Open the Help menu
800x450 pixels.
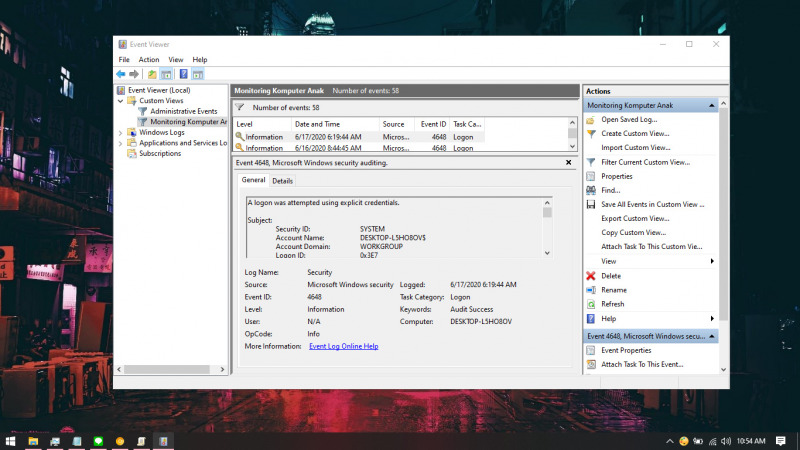pos(199,60)
